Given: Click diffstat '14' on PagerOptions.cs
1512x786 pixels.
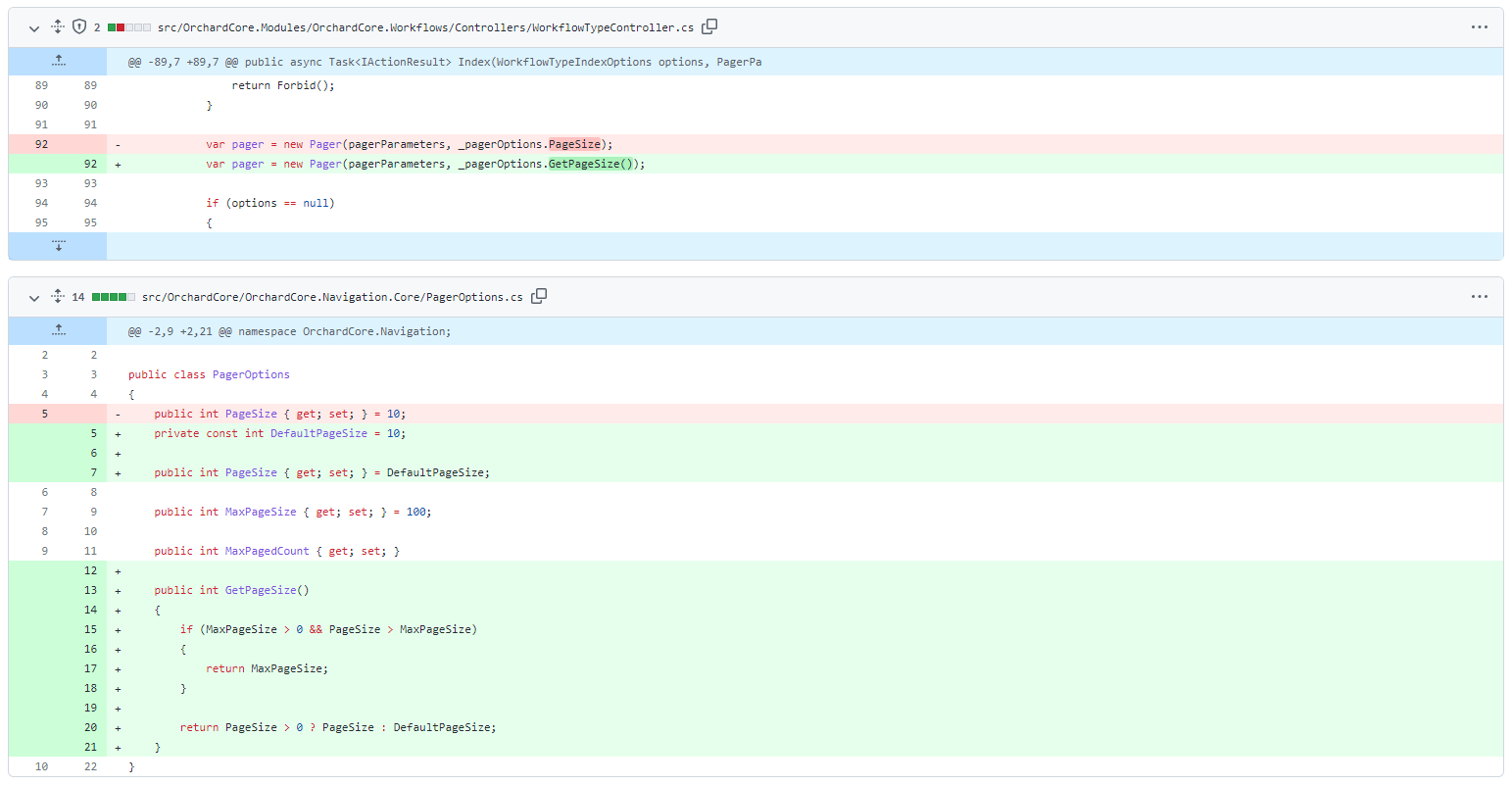Looking at the screenshot, I should (78, 297).
